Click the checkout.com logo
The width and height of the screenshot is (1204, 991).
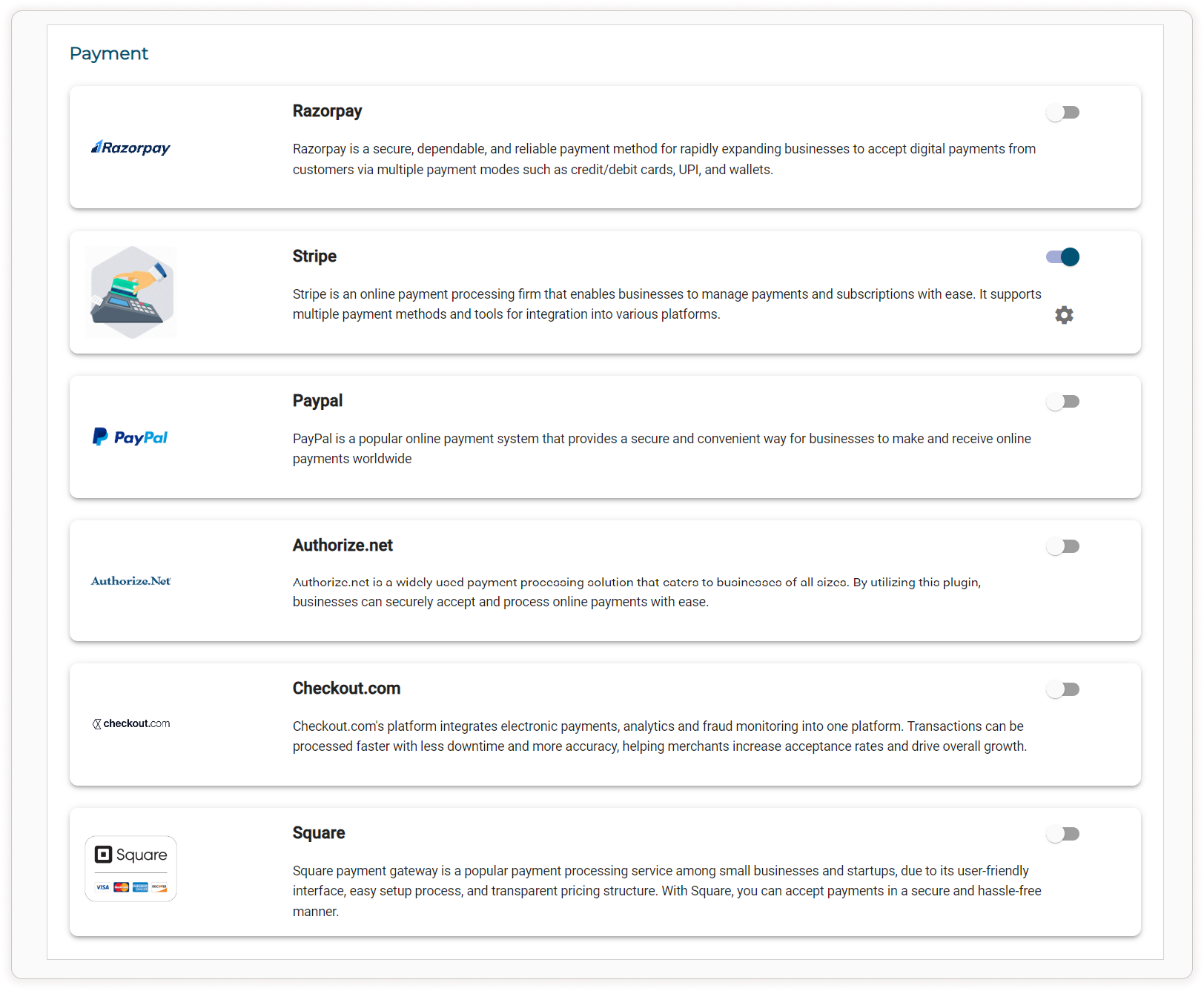pos(130,723)
